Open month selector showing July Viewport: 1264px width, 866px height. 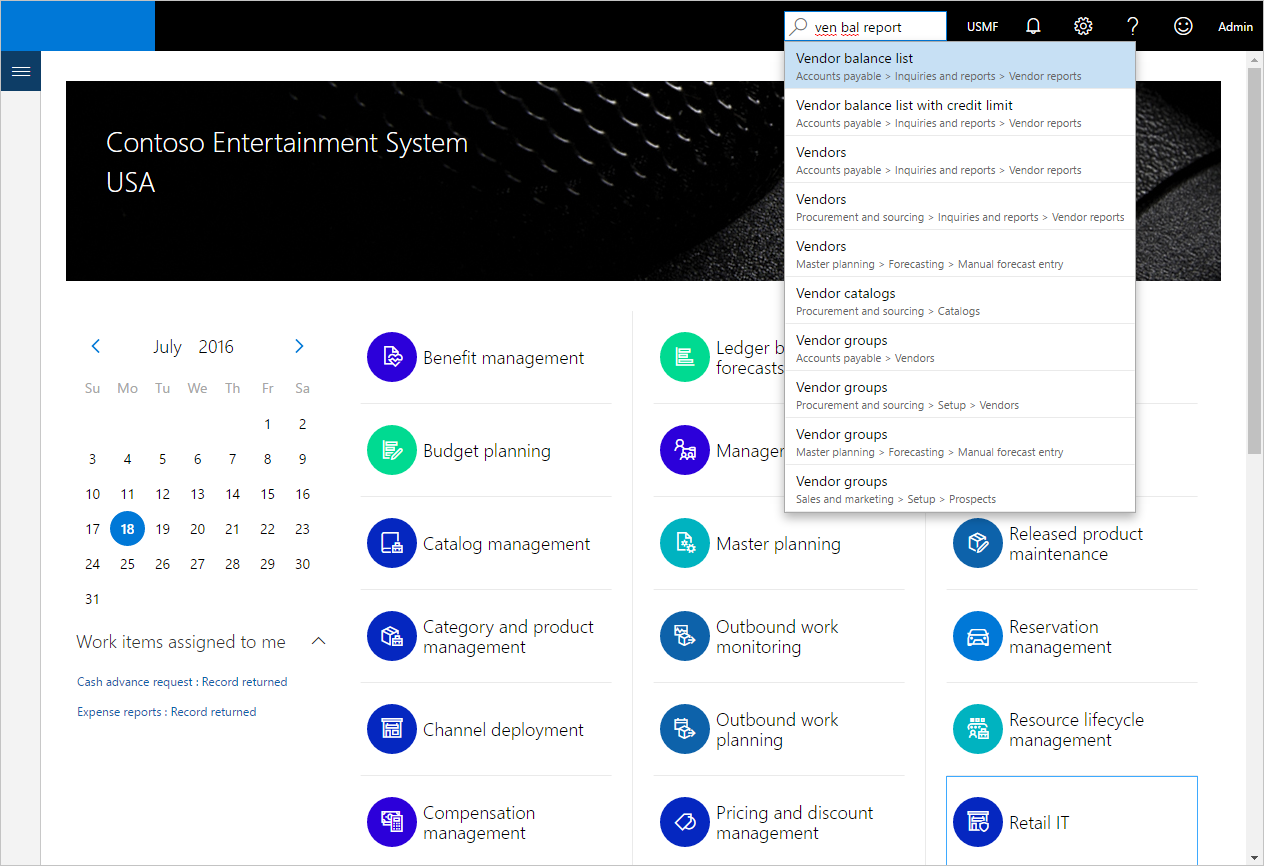coord(167,347)
